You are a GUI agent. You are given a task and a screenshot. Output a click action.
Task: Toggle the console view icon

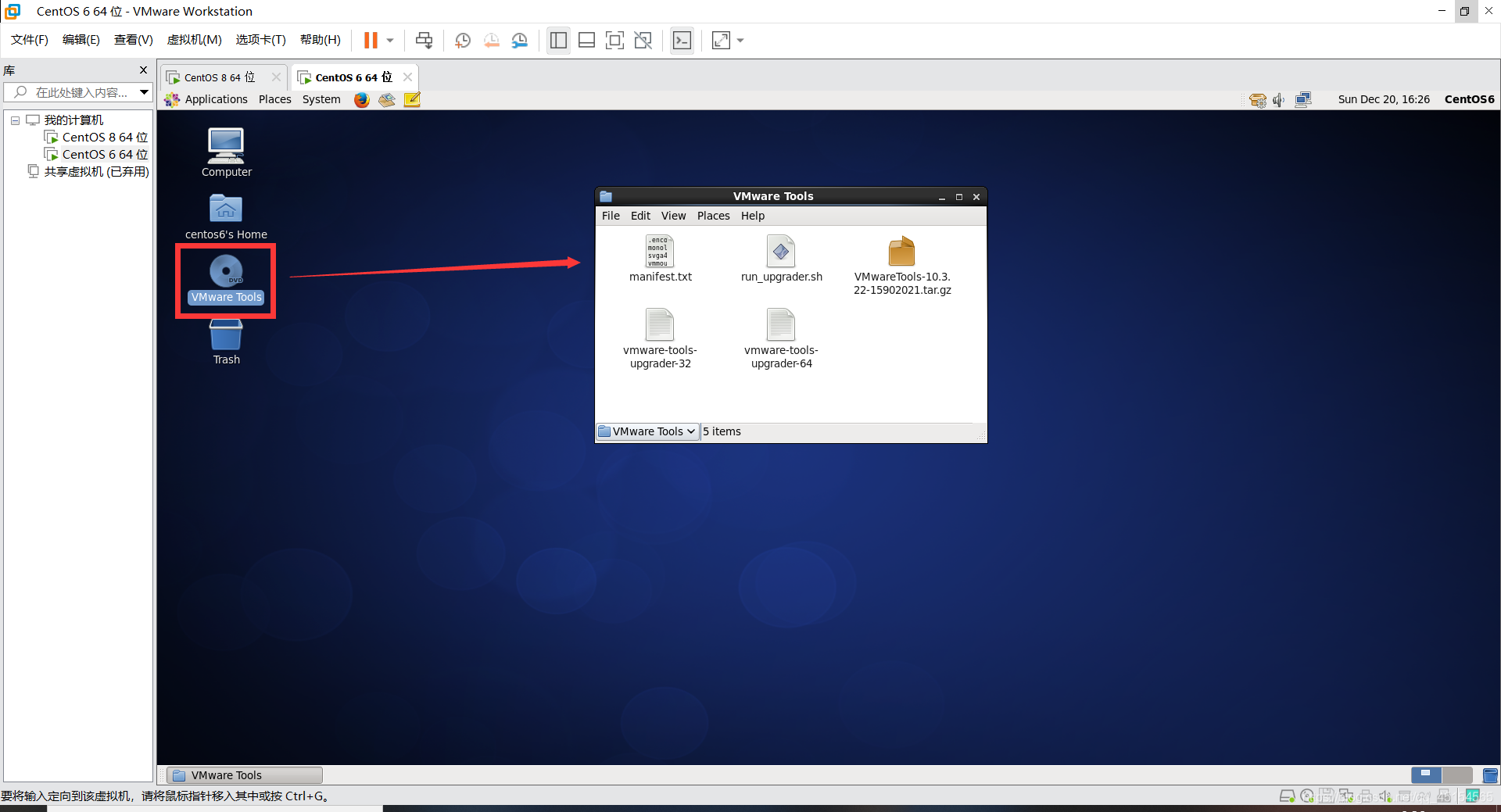(682, 40)
